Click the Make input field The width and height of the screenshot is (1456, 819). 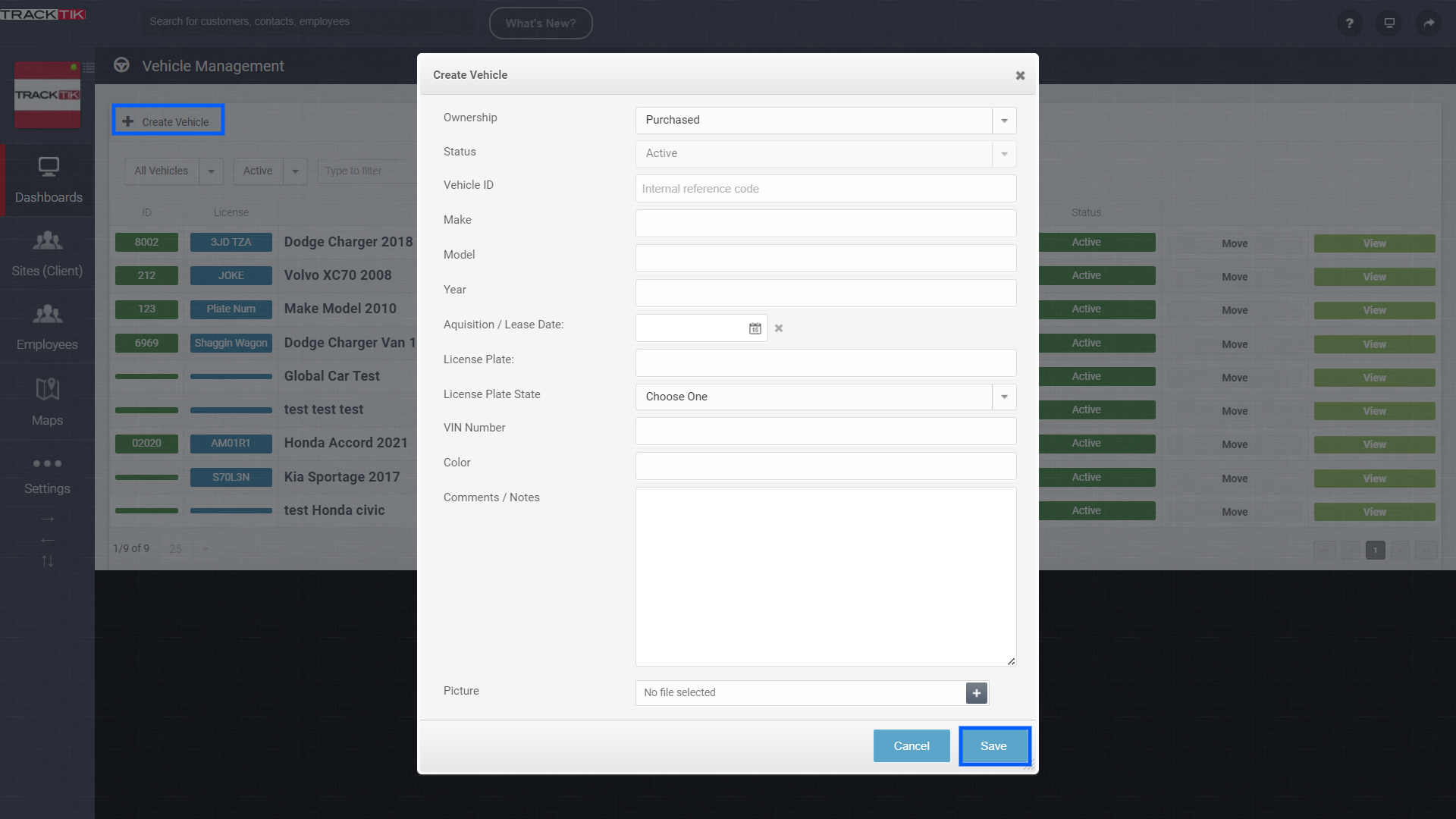click(x=826, y=224)
